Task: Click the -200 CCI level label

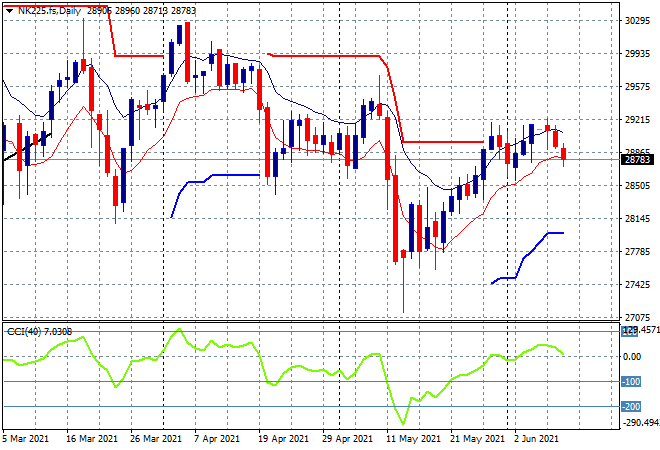Action: 631,407
